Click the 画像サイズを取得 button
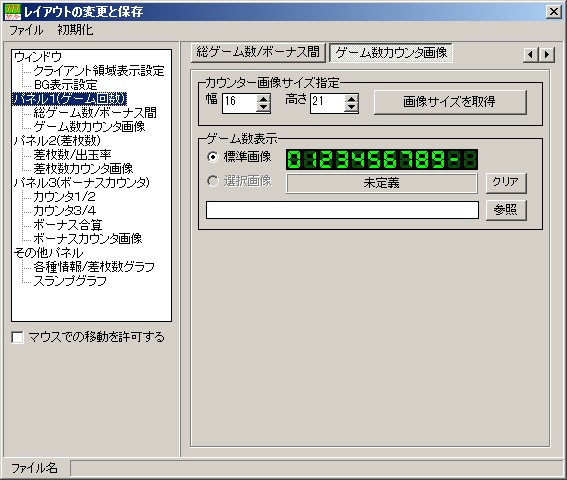The image size is (567, 480). click(450, 102)
